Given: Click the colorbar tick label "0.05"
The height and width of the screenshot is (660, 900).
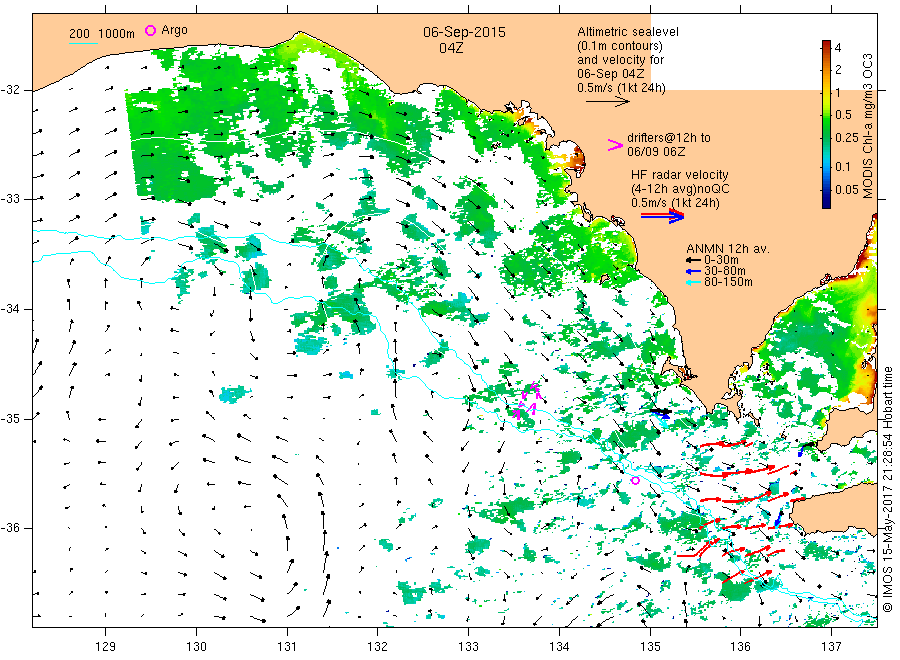Looking at the screenshot, I should tap(847, 189).
